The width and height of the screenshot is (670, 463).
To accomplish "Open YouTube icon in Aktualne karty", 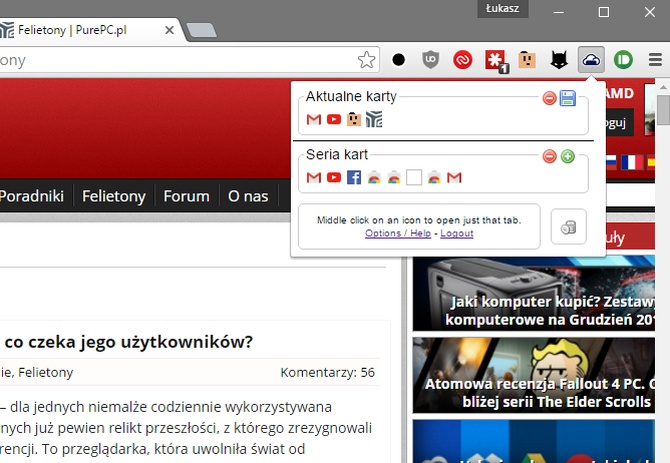I will coord(334,120).
